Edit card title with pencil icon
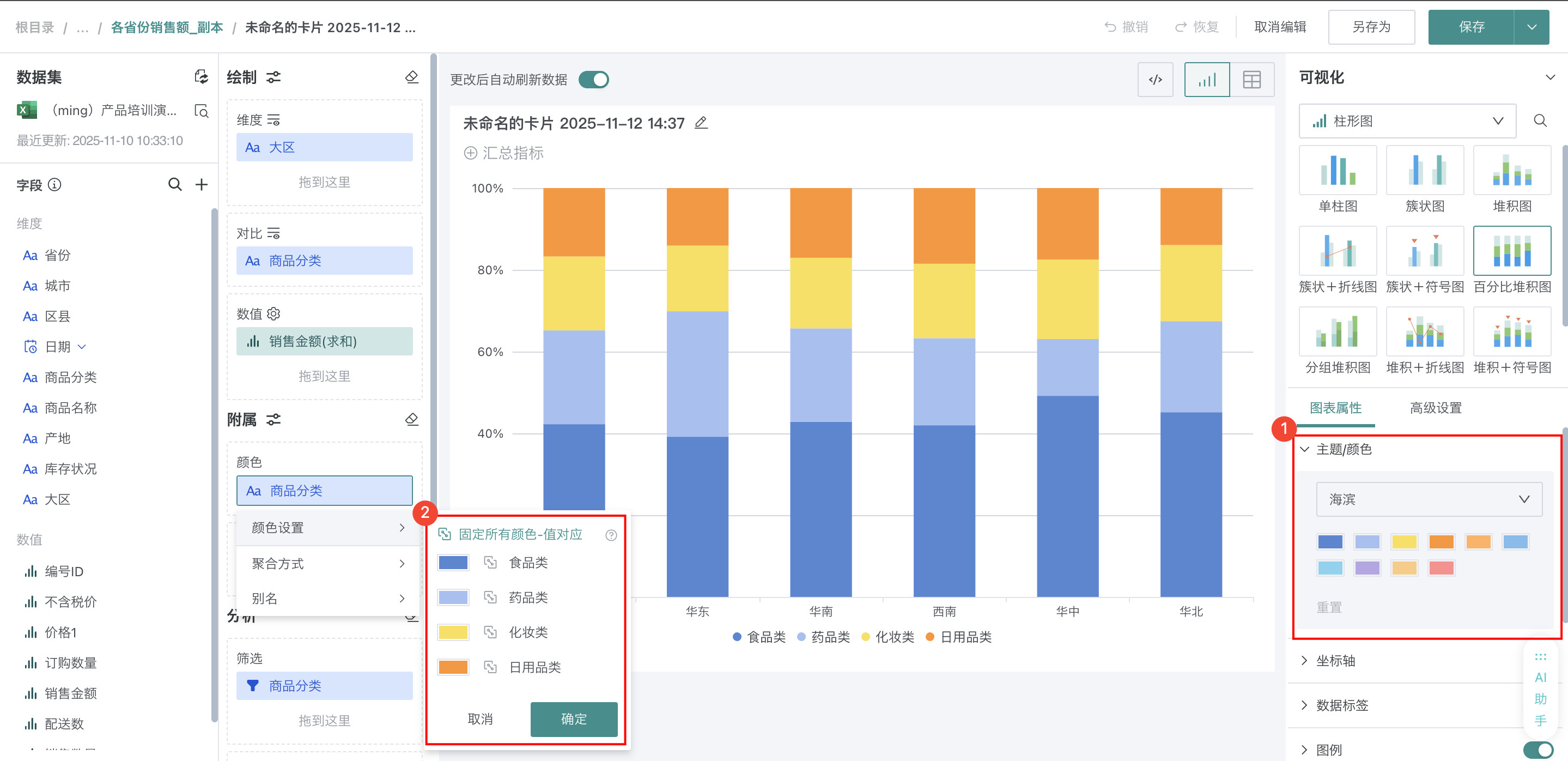This screenshot has height=761, width=1568. tap(701, 123)
